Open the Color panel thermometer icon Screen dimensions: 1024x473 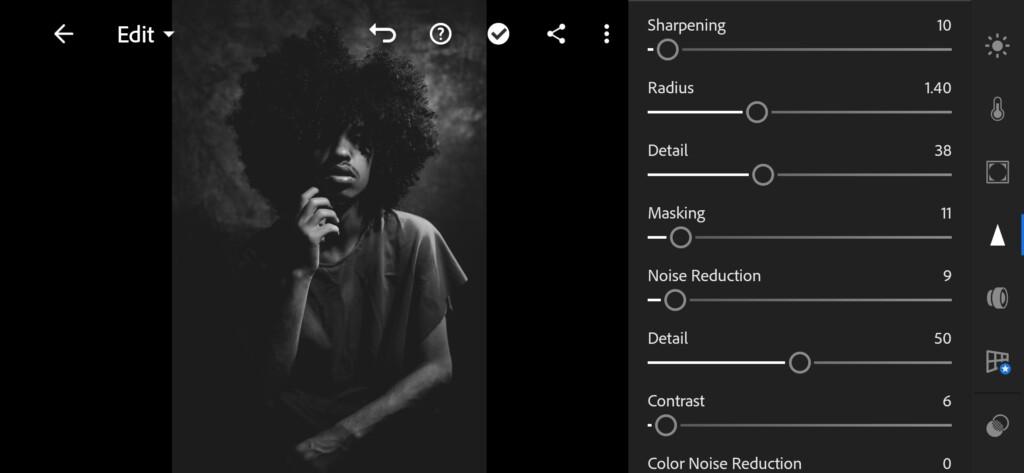pos(997,110)
